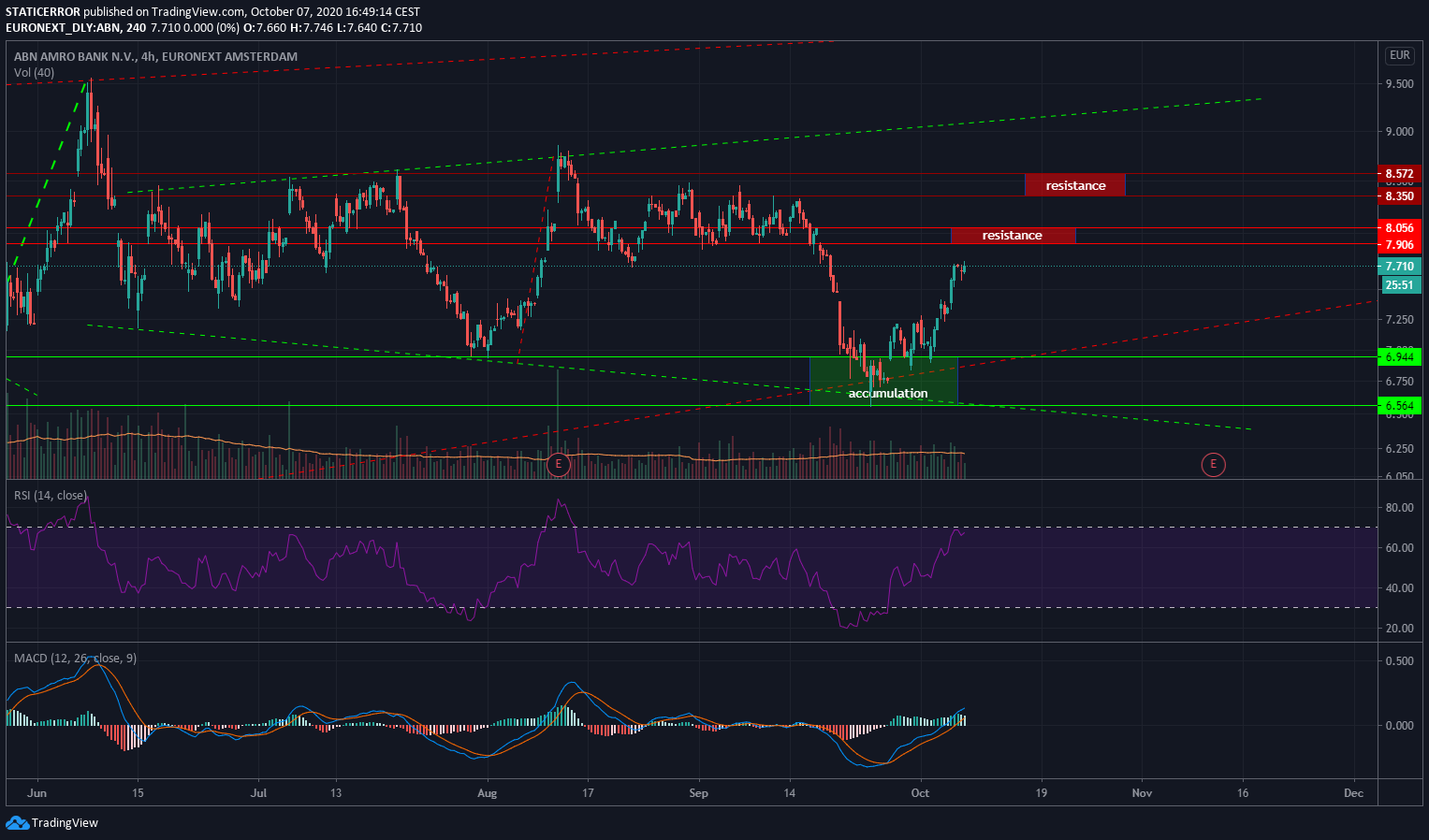
Task: Click the current price 7.710 label
Action: 1400,267
